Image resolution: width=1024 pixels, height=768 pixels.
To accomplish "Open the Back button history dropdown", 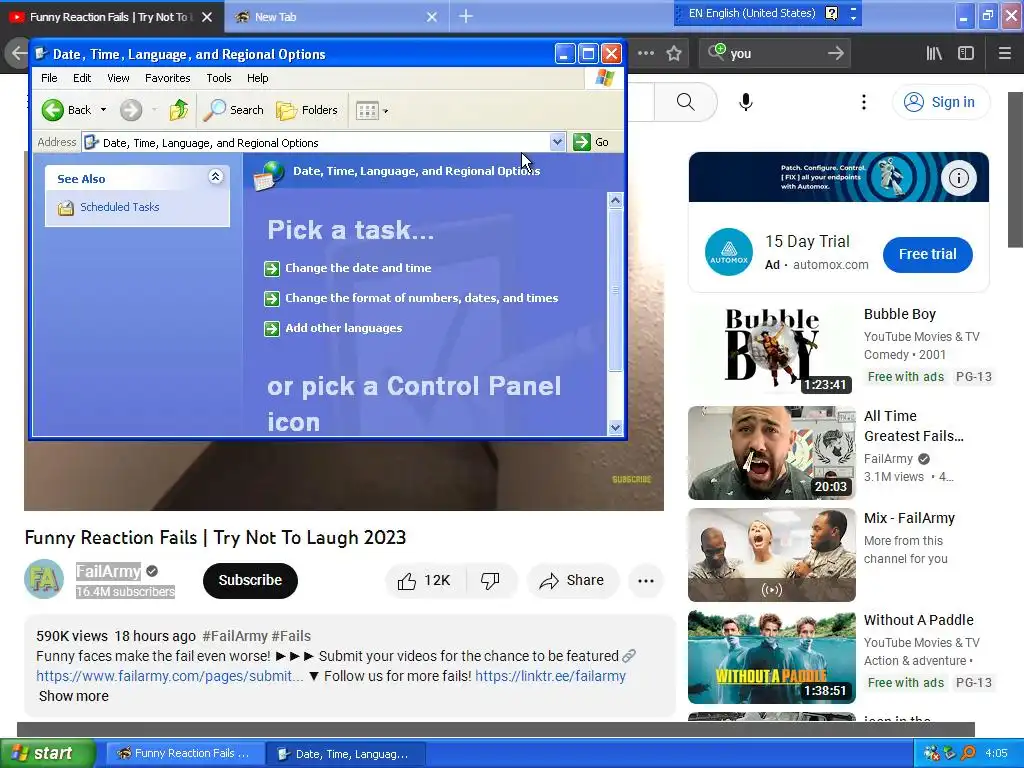I will 103,110.
